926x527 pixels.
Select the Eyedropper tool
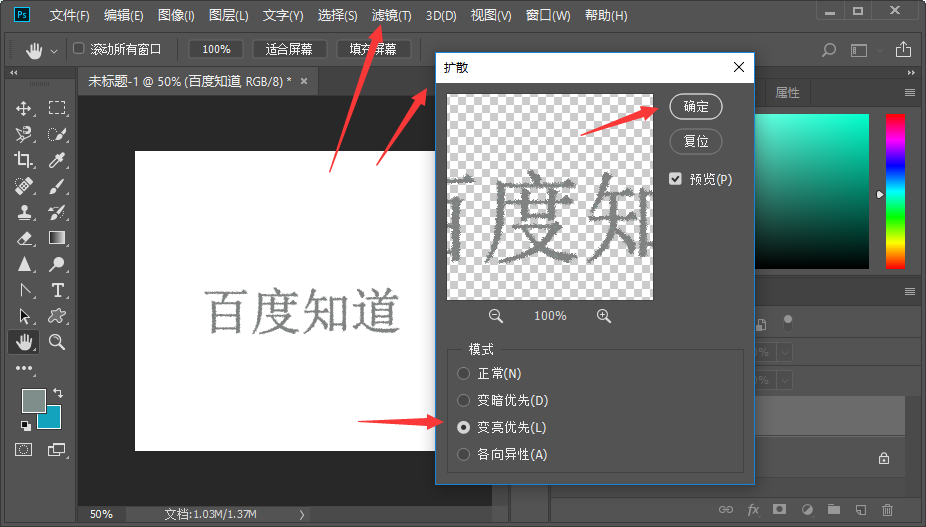pyautogui.click(x=57, y=160)
